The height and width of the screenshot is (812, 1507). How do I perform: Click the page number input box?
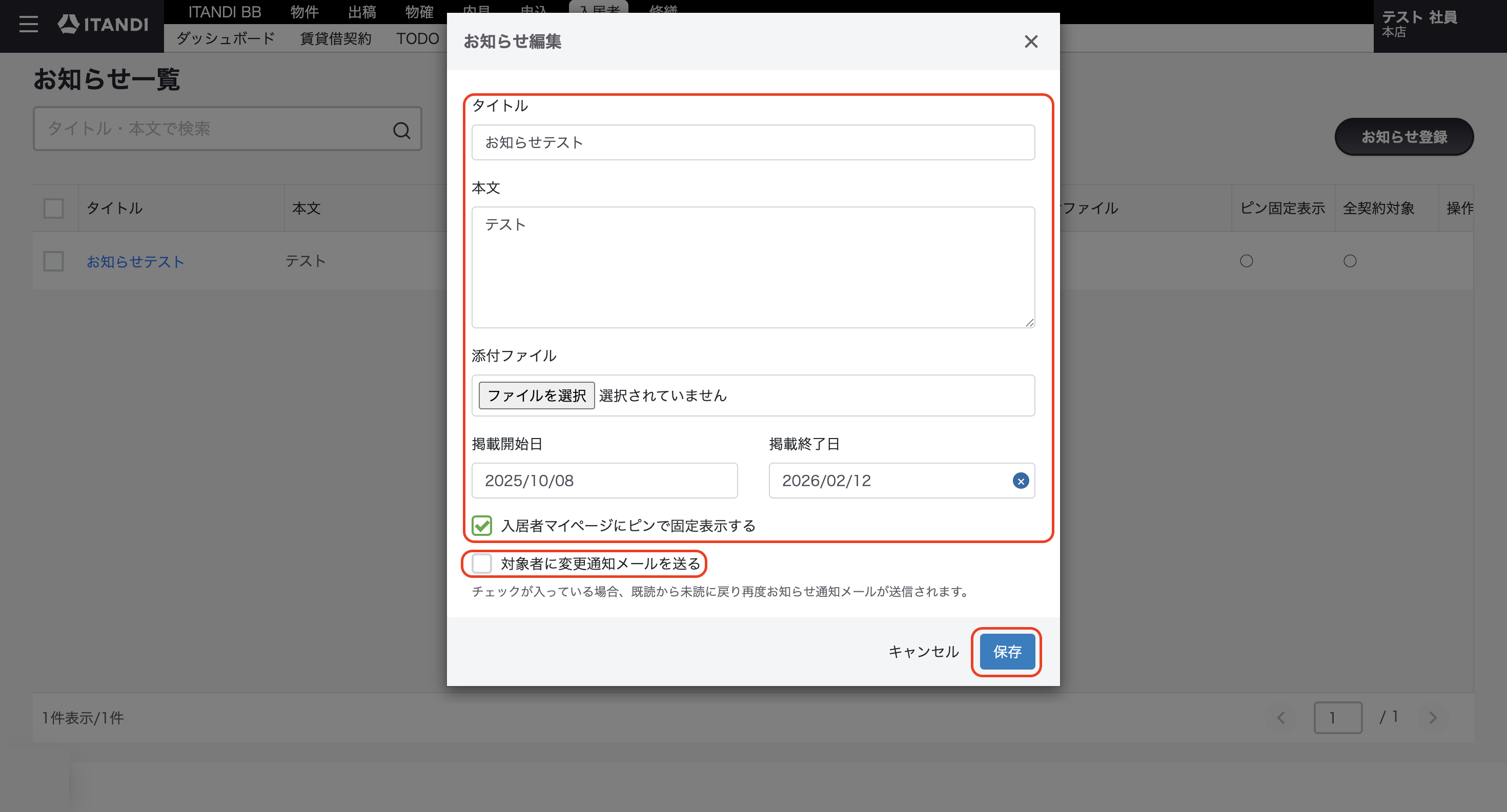point(1337,717)
